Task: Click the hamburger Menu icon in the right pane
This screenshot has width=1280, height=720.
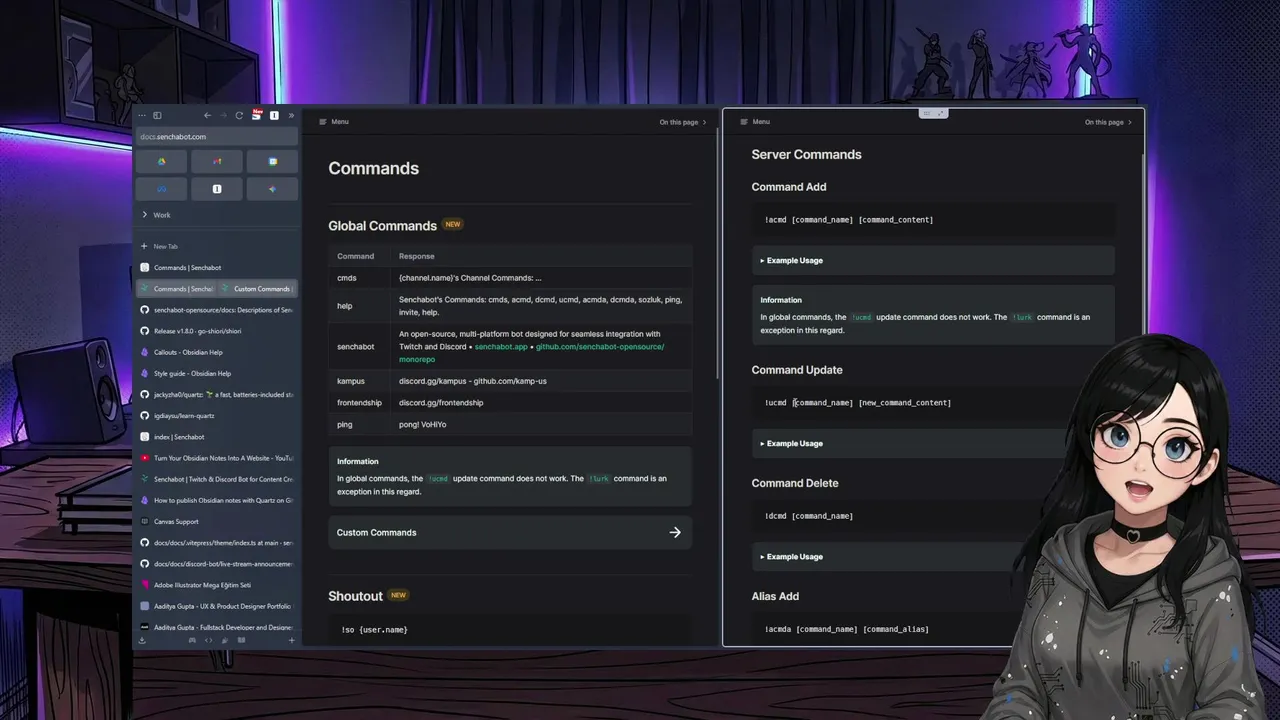Action: click(x=744, y=122)
